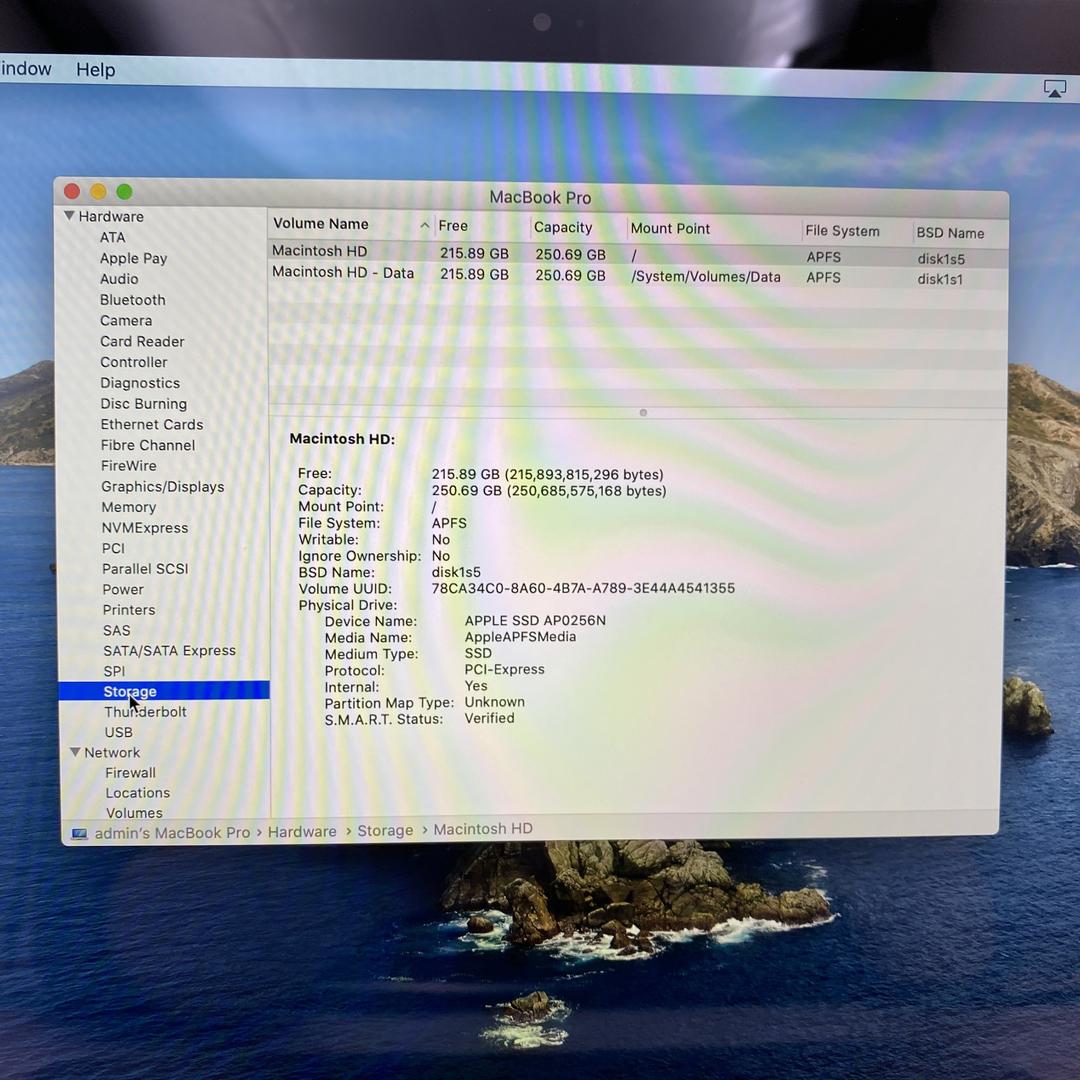Select Power in the sidebar
This screenshot has height=1080, width=1080.
click(x=123, y=590)
